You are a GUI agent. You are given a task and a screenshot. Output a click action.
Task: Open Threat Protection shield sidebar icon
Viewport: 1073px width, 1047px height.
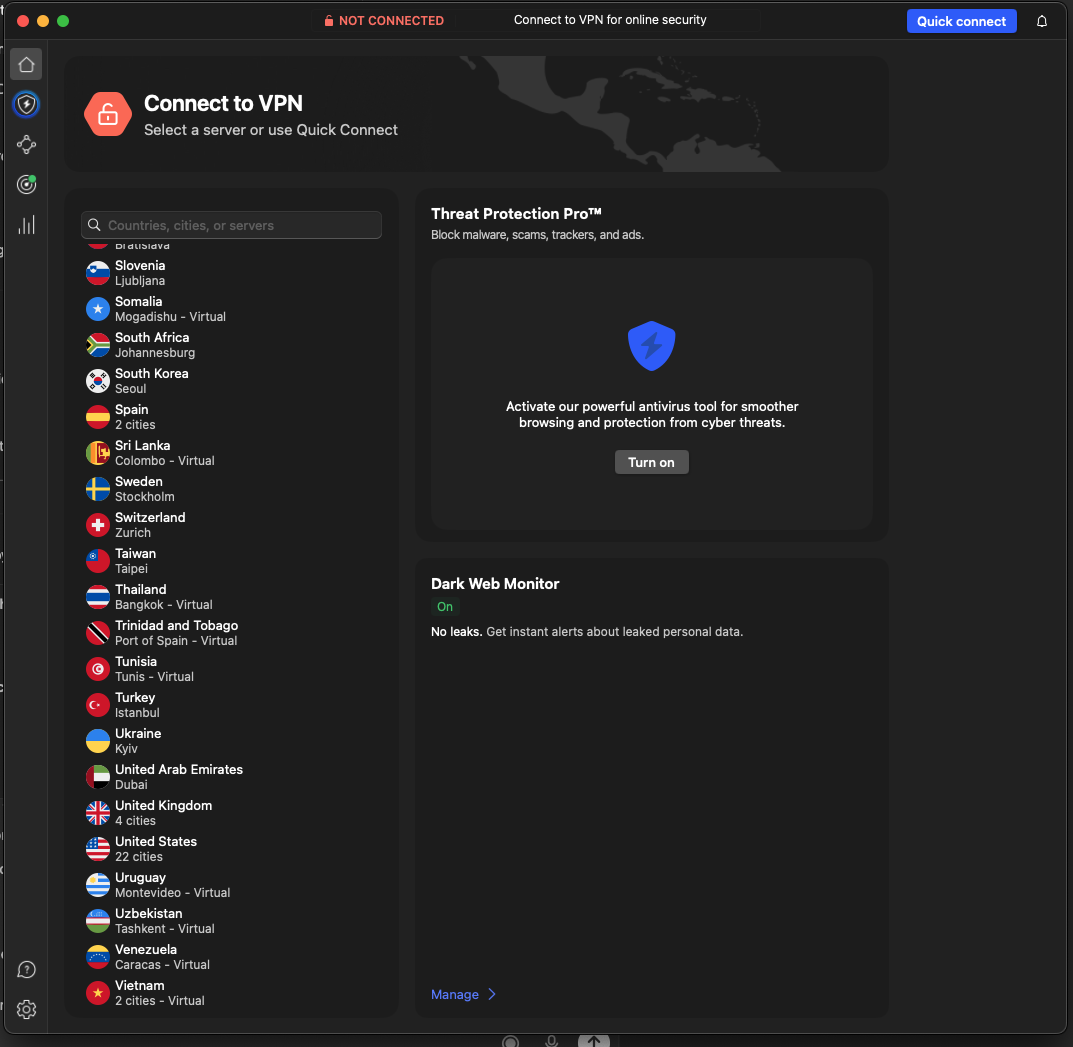pyautogui.click(x=27, y=104)
